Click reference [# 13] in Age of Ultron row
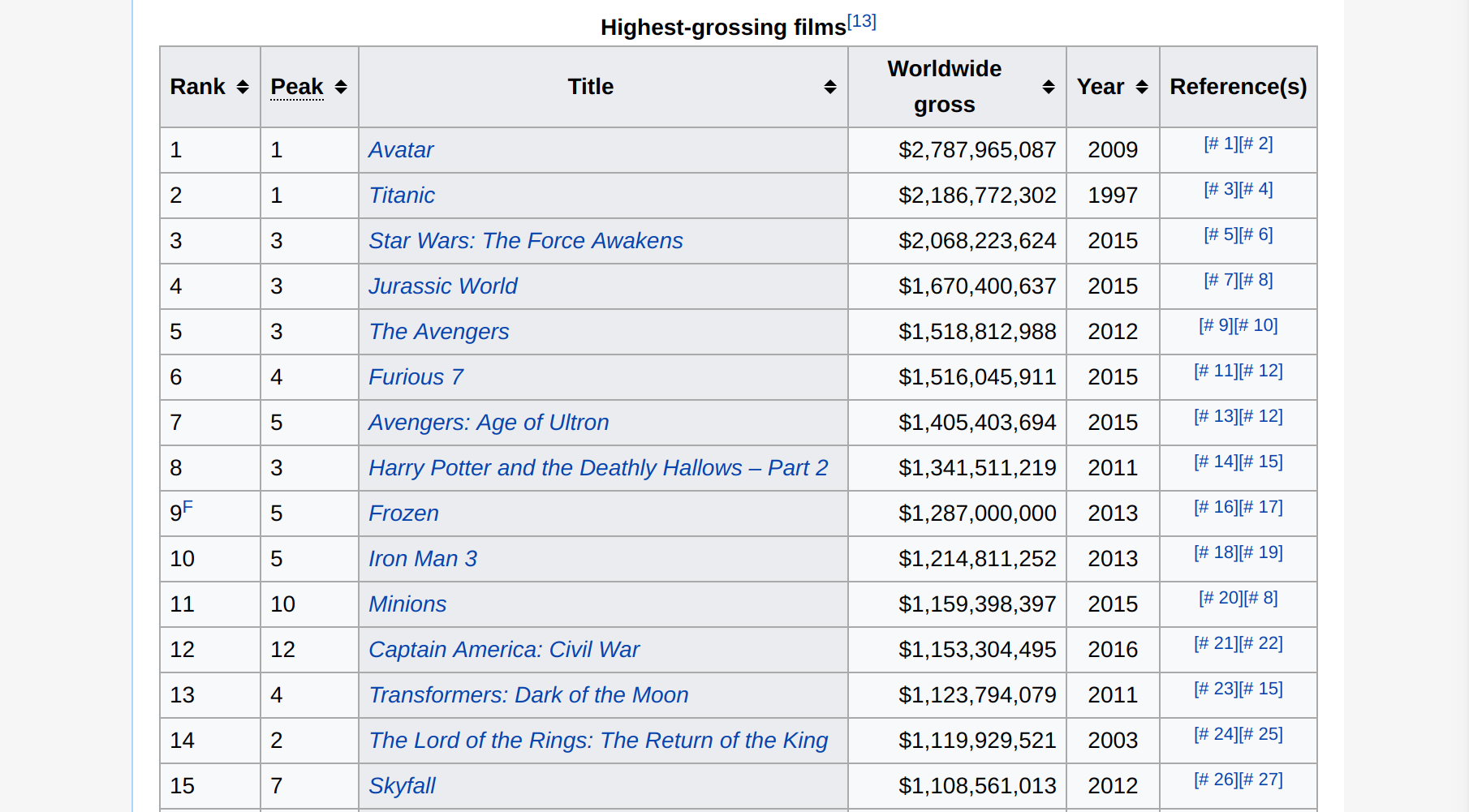Viewport: 1469px width, 812px height. (x=1216, y=416)
